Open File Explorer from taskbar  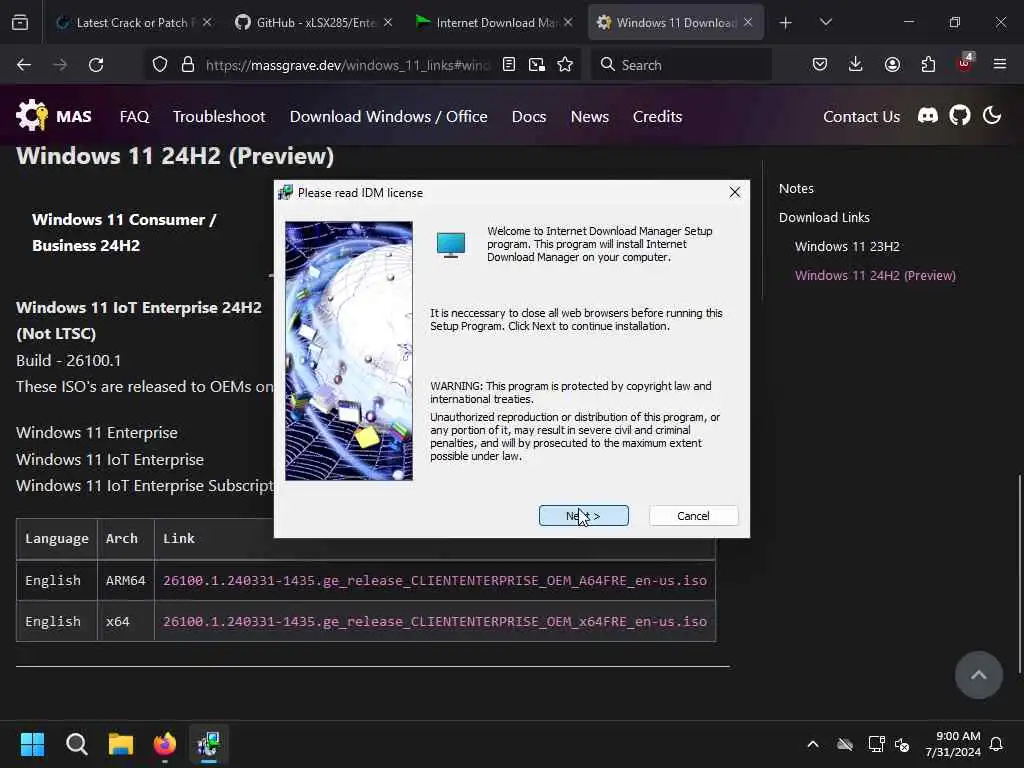pyautogui.click(x=121, y=744)
